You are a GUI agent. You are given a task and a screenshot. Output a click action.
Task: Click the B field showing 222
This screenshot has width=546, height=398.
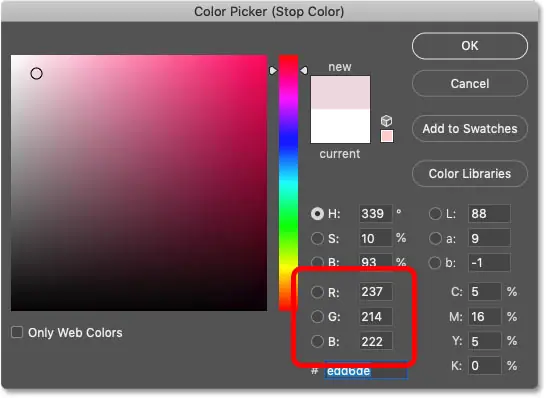(x=375, y=342)
